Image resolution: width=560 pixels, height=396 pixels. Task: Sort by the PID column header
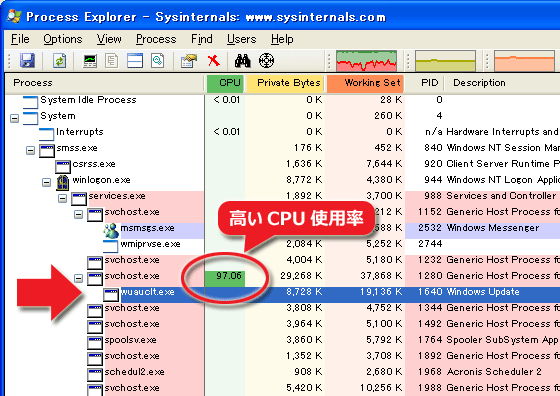click(425, 83)
